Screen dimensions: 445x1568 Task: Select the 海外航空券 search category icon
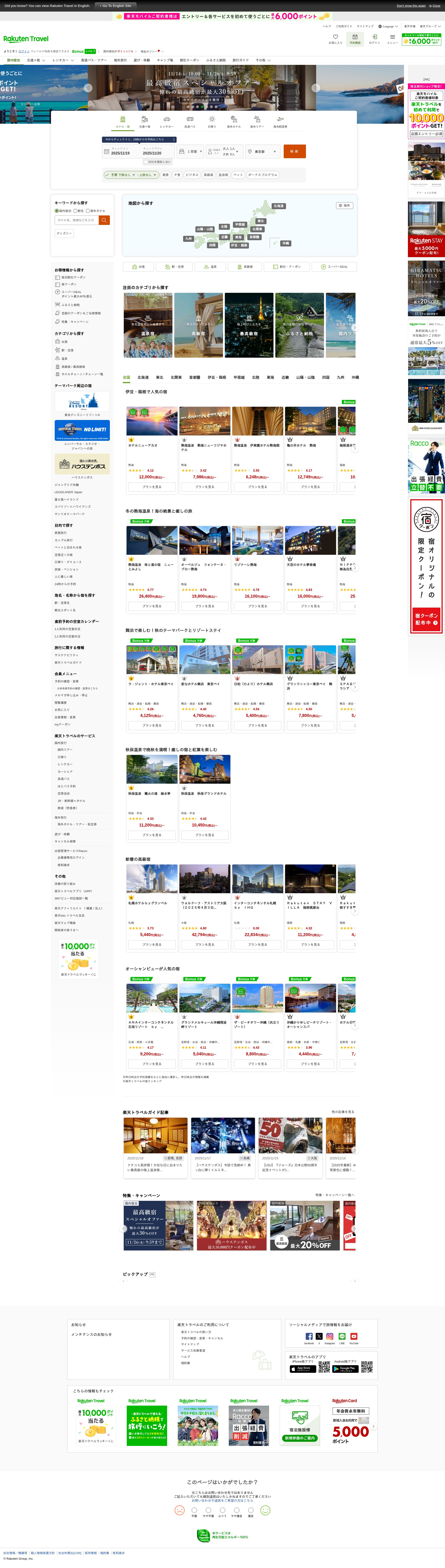[280, 119]
